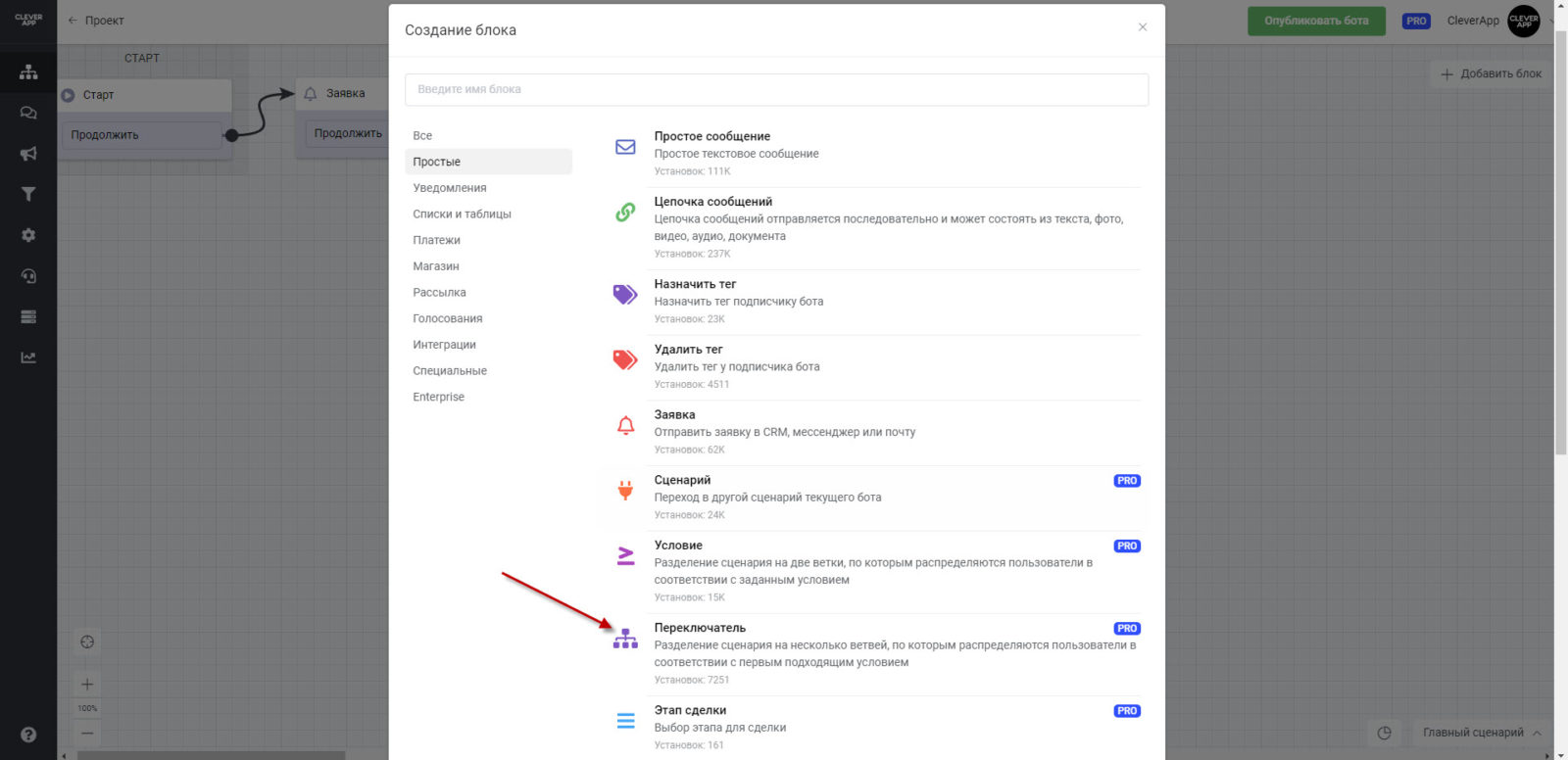Click the Сценарий plug icon
Image resolution: width=1568 pixels, height=760 pixels.
point(625,490)
